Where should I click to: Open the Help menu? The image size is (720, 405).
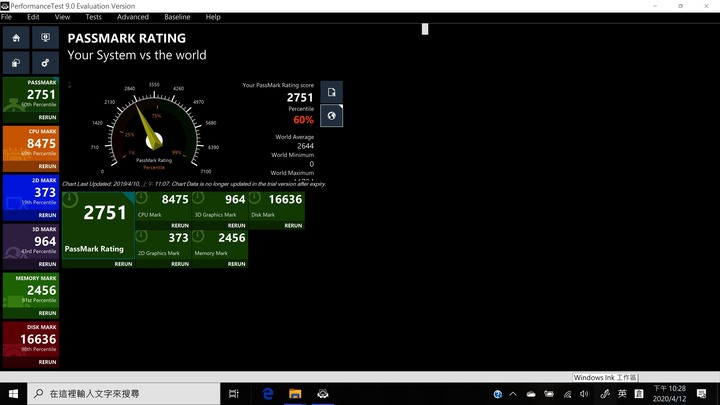(x=213, y=17)
